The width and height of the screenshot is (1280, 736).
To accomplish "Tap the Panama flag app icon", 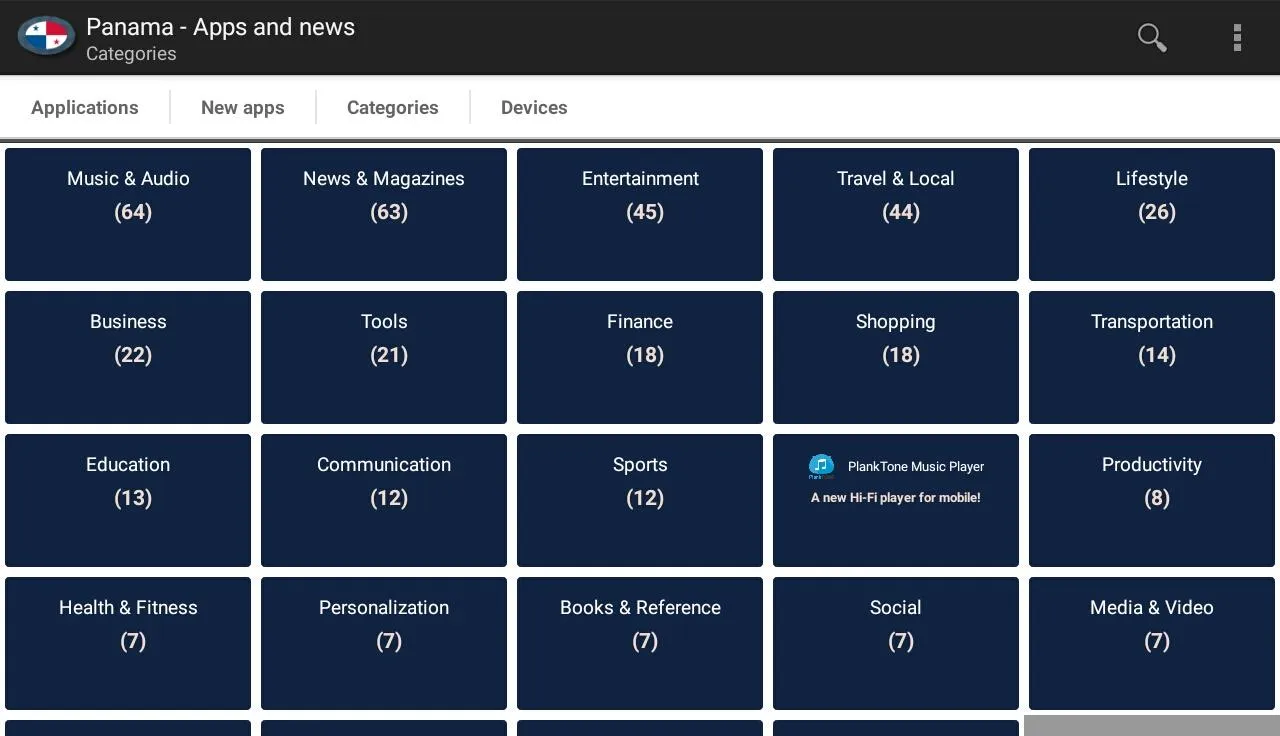I will pyautogui.click(x=46, y=37).
